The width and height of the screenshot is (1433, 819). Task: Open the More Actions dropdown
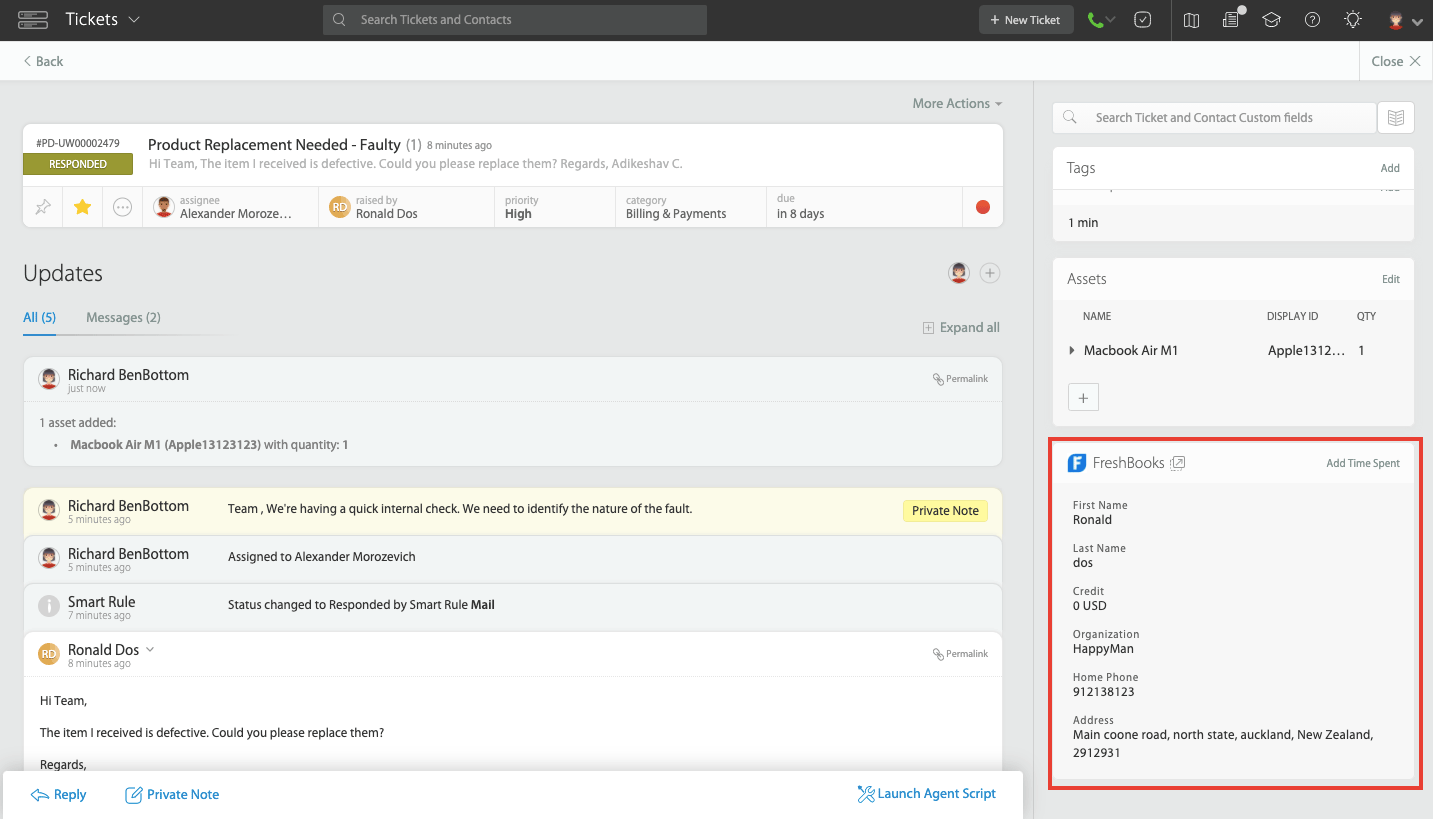click(955, 103)
